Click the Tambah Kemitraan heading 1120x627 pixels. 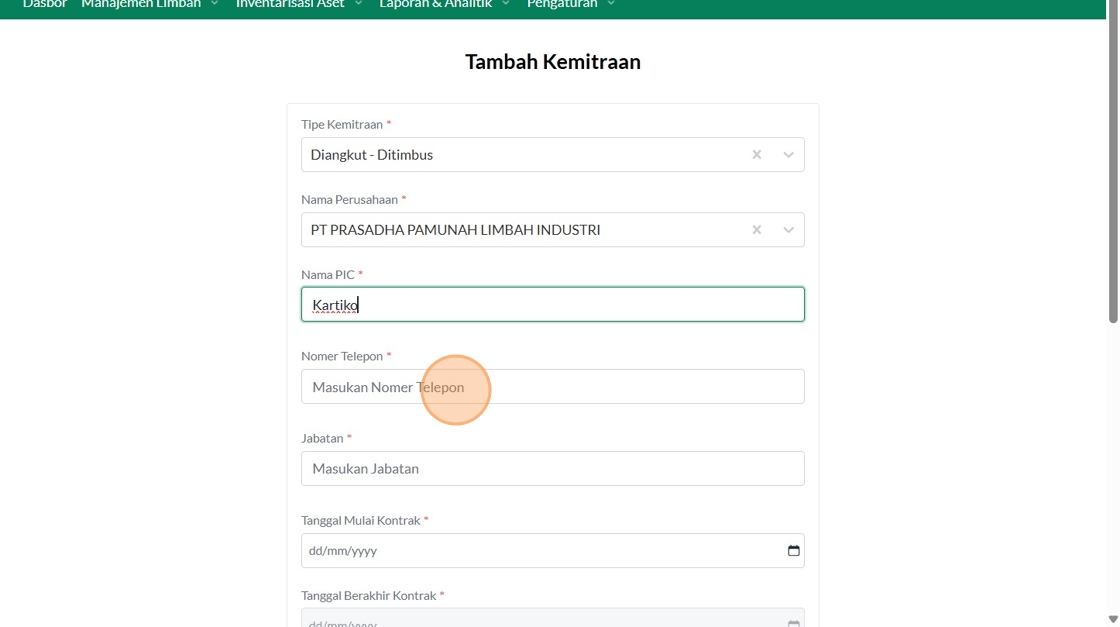pyautogui.click(x=552, y=62)
